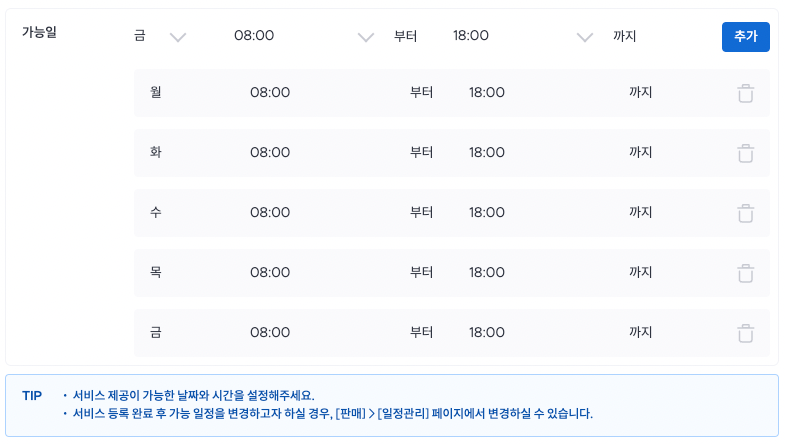The width and height of the screenshot is (785, 444).
Task: Delete the 화 (Tuesday) schedule row
Action: click(x=745, y=153)
